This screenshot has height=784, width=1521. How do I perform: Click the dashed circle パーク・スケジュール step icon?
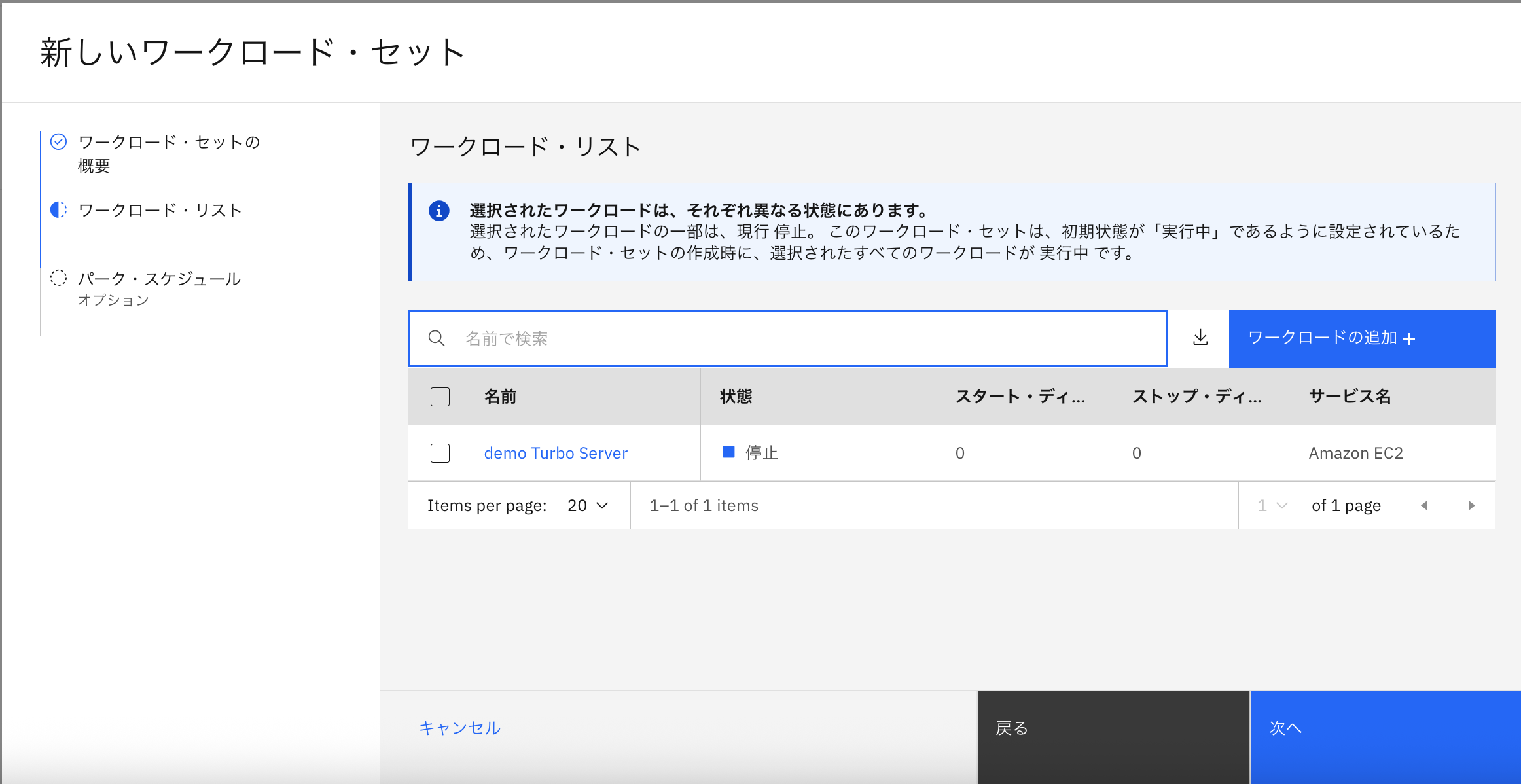pos(59,278)
